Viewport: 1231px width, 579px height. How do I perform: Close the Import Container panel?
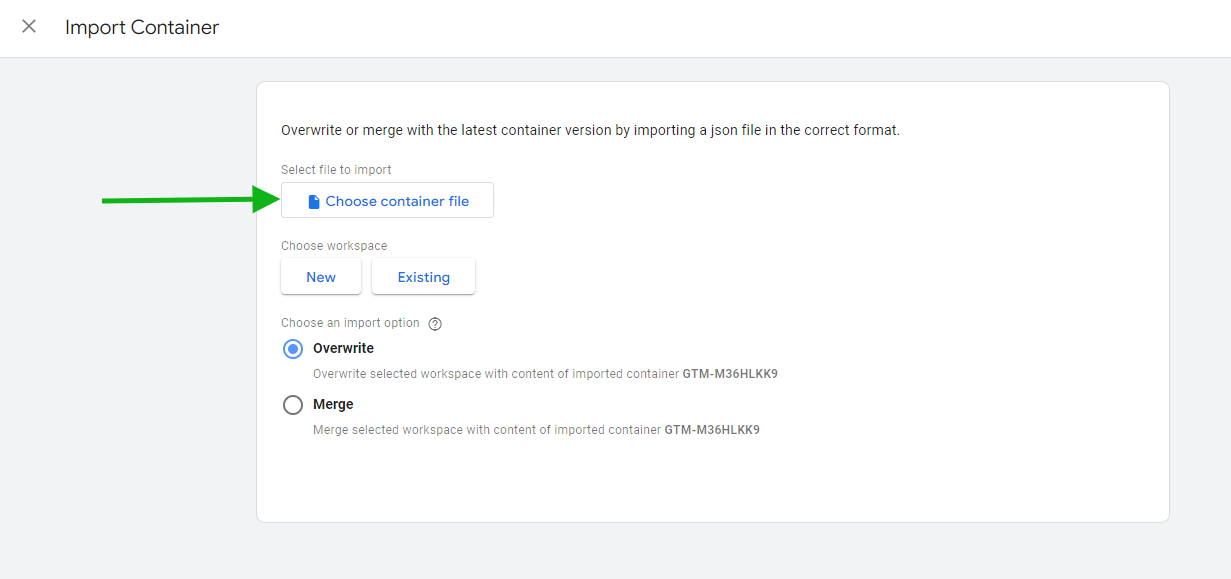click(x=29, y=27)
